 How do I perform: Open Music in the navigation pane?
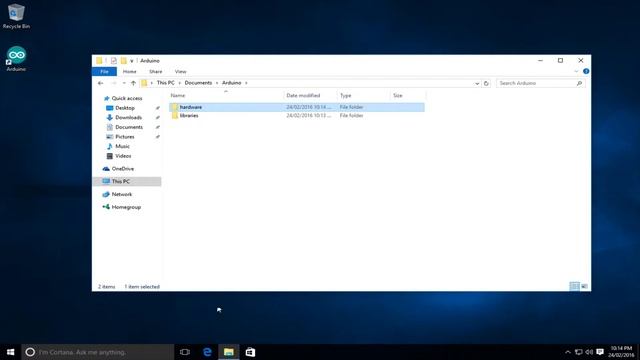[x=122, y=146]
